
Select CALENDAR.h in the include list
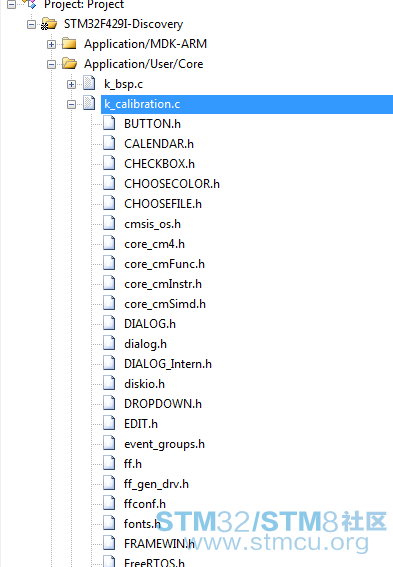point(159,144)
